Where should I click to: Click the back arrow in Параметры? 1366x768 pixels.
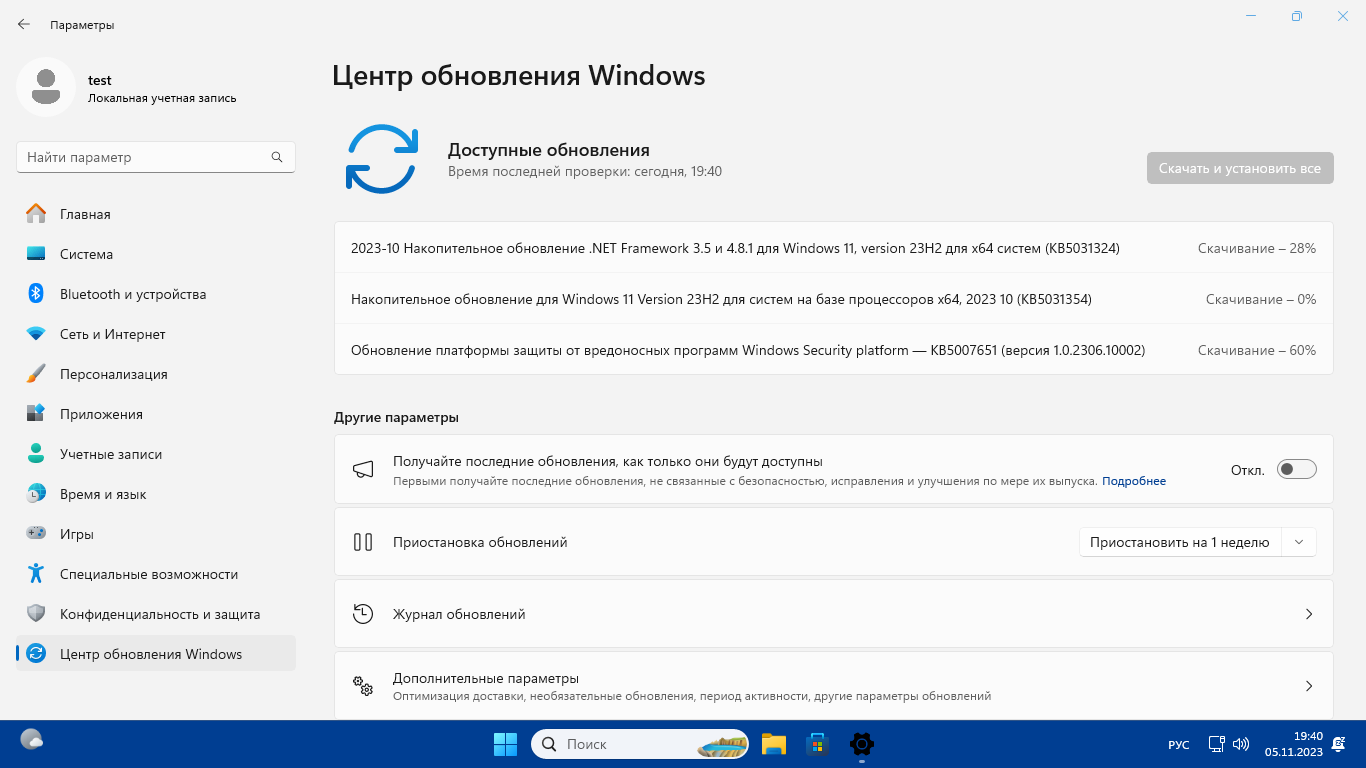[x=24, y=24]
